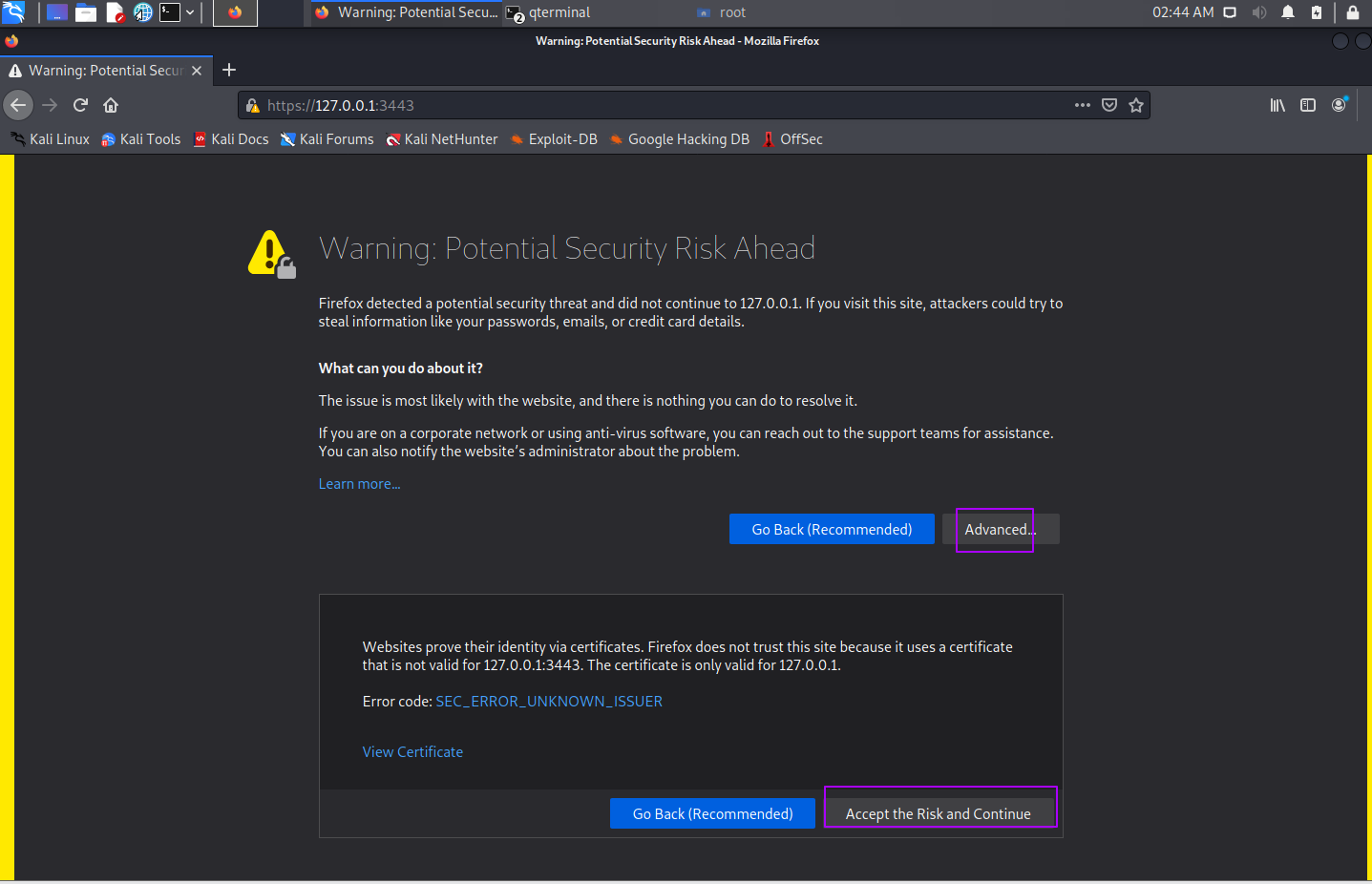Open the Firefox account icon
1372x884 pixels.
(1339, 105)
